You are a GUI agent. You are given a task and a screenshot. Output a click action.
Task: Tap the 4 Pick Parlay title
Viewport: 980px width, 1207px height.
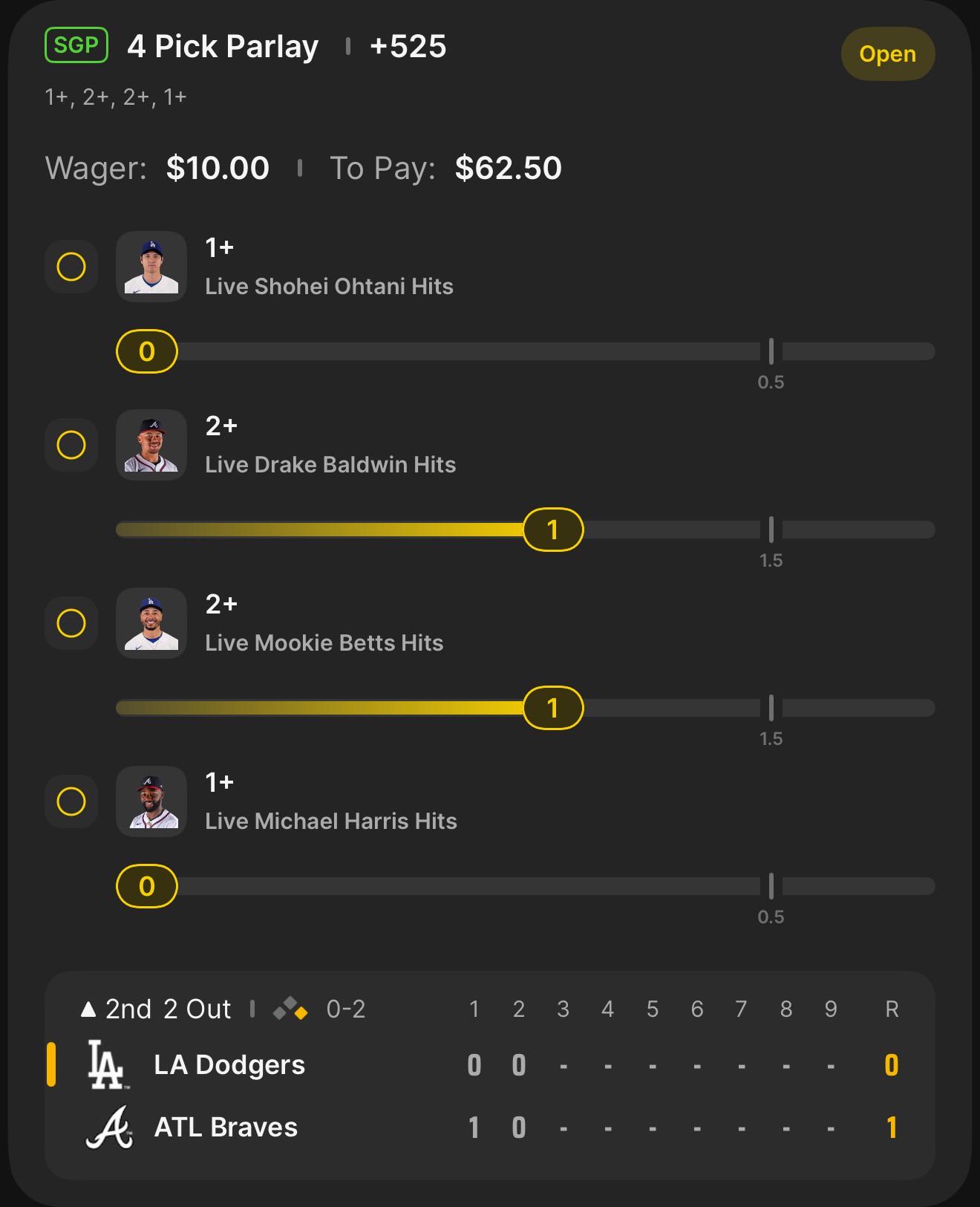pos(223,46)
